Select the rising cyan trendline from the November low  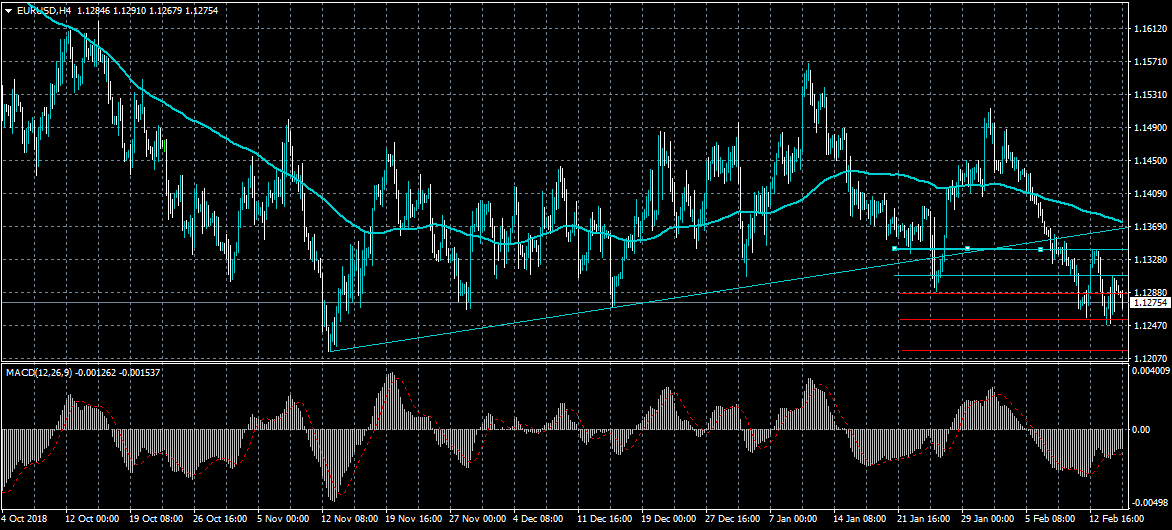pyautogui.click(x=729, y=289)
